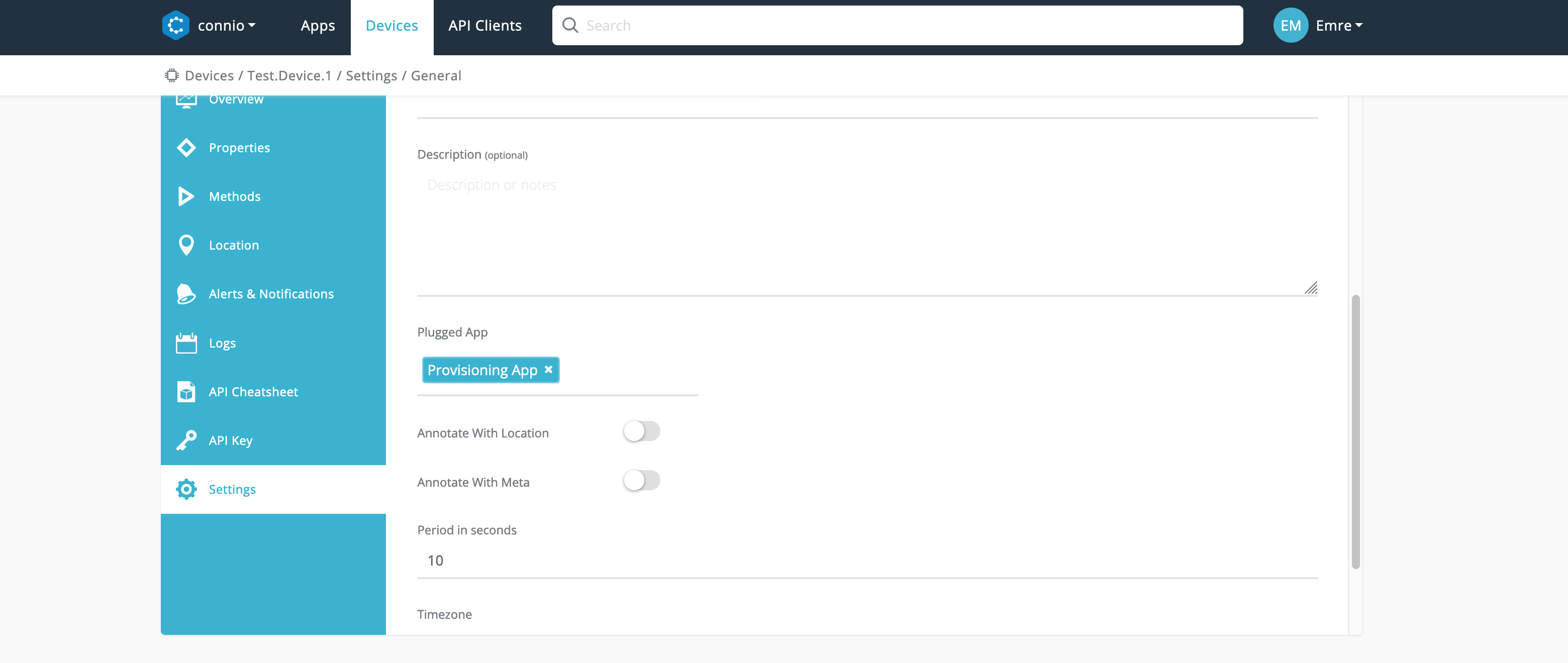This screenshot has height=663, width=1568.
Task: Go to Test.Device.1 breadcrumb link
Action: pyautogui.click(x=289, y=75)
